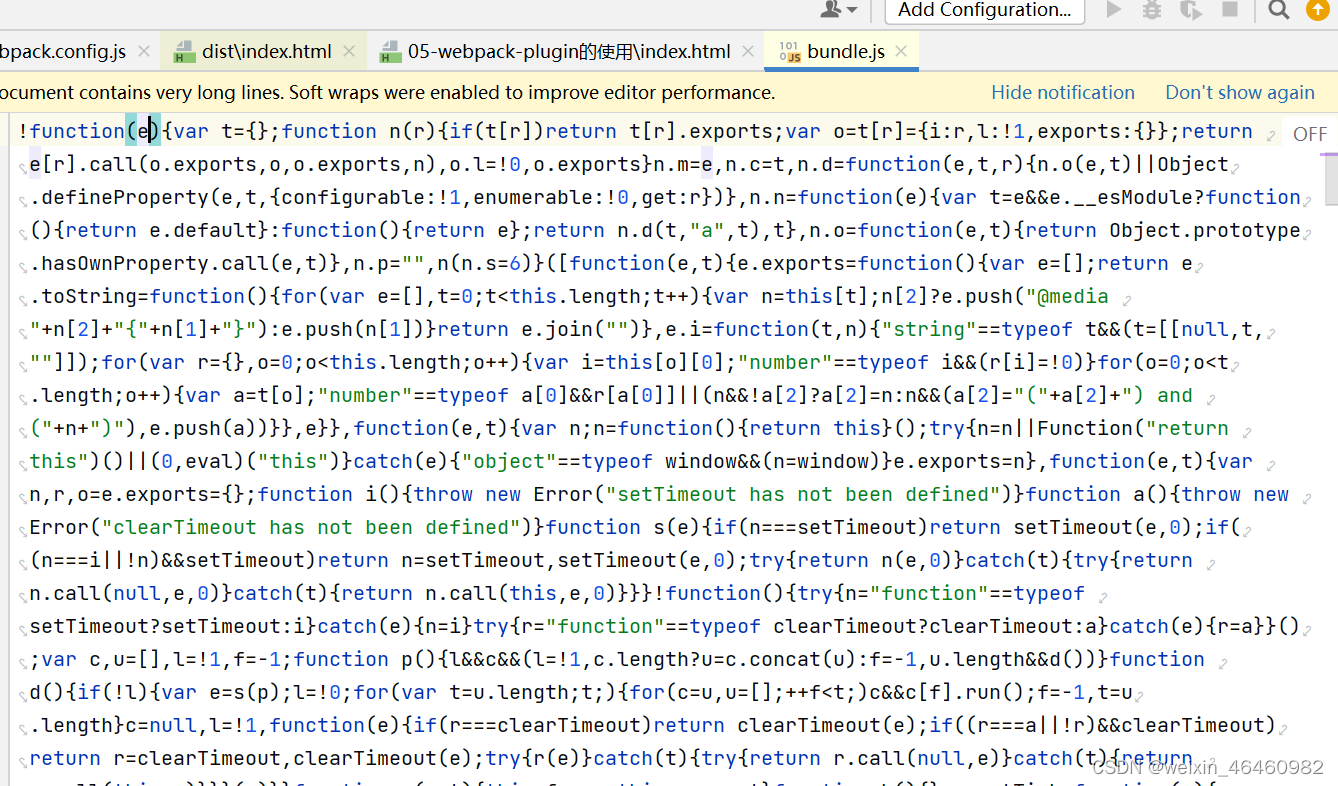Viewport: 1338px width, 786px height.
Task: Close the dist\index.html tab
Action: coord(349,52)
